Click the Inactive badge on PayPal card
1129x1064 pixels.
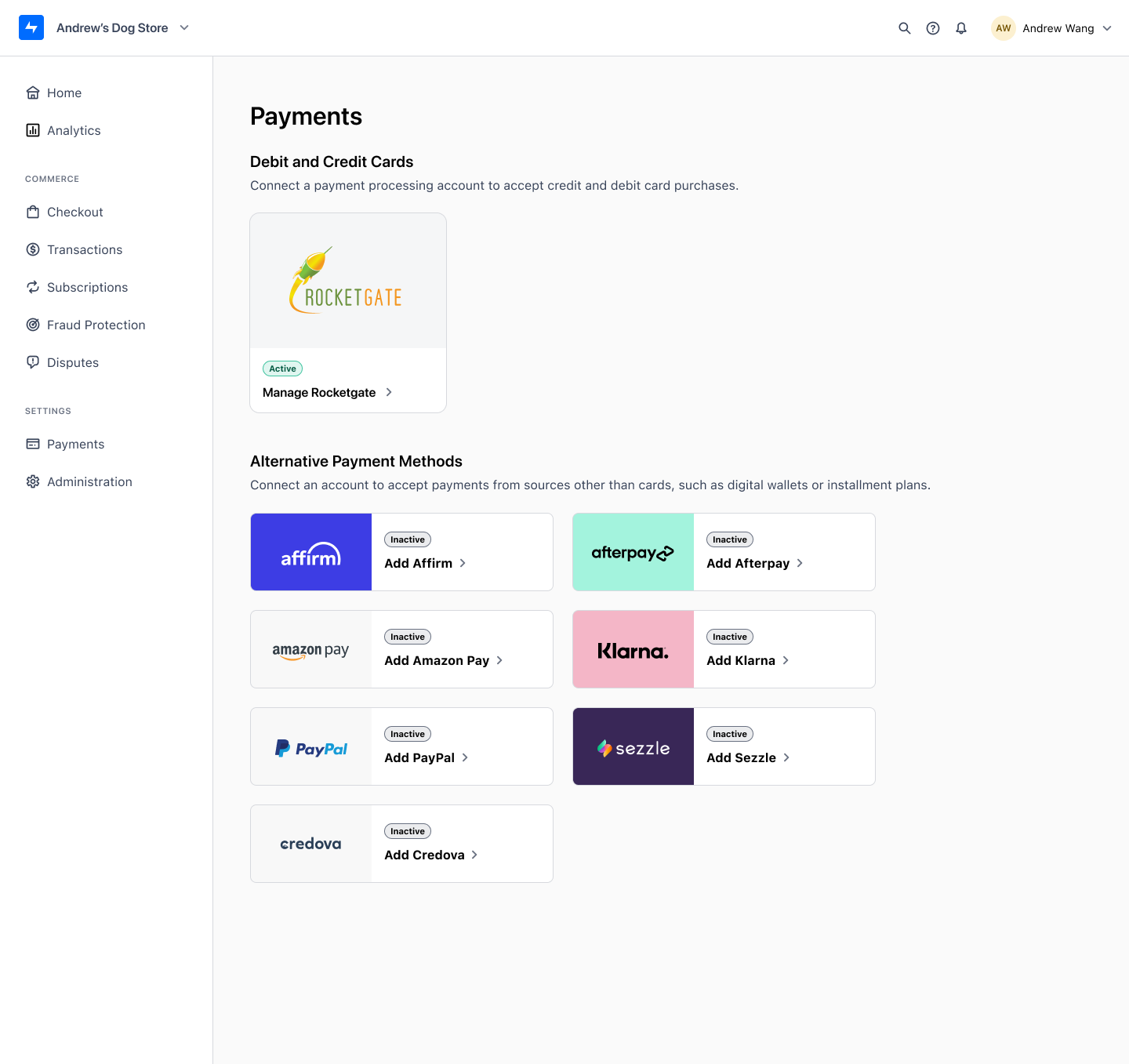pyautogui.click(x=408, y=734)
